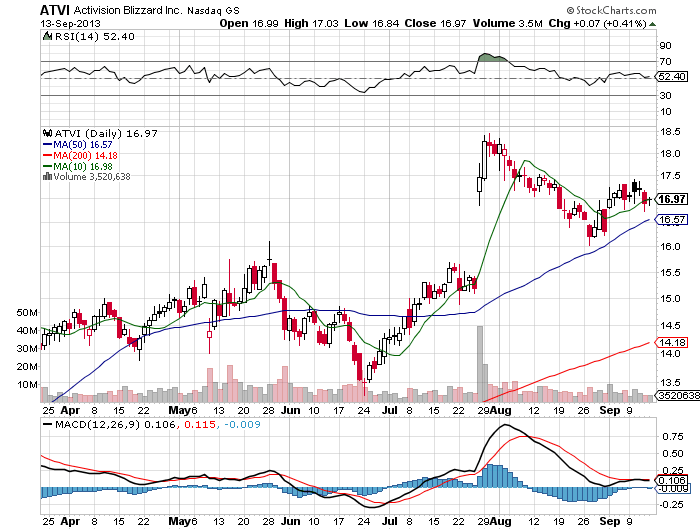Click the 13-Sep-2013 date label
The width and height of the screenshot is (700, 530).
71,23
